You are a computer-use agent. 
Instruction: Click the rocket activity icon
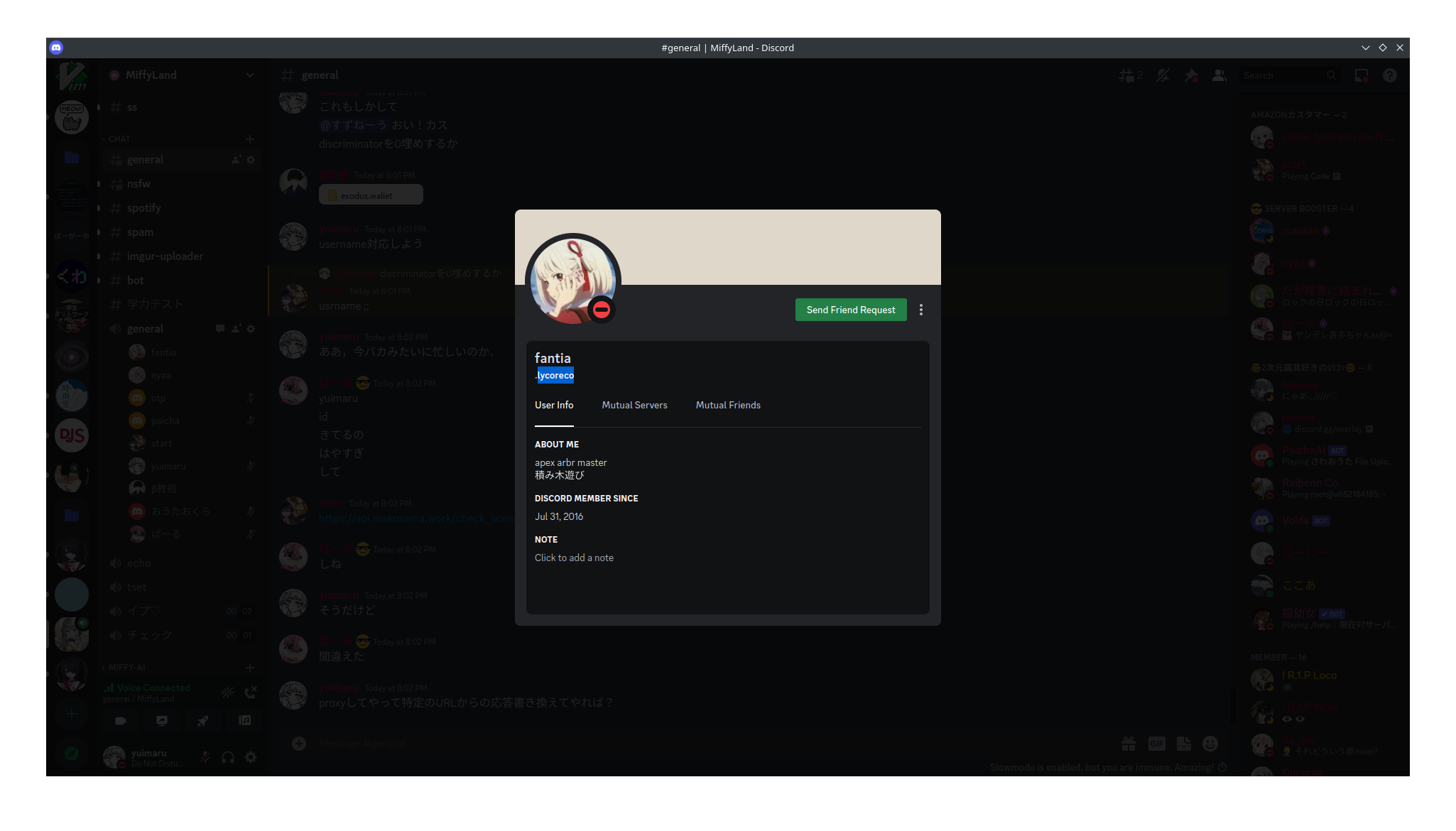pos(203,720)
